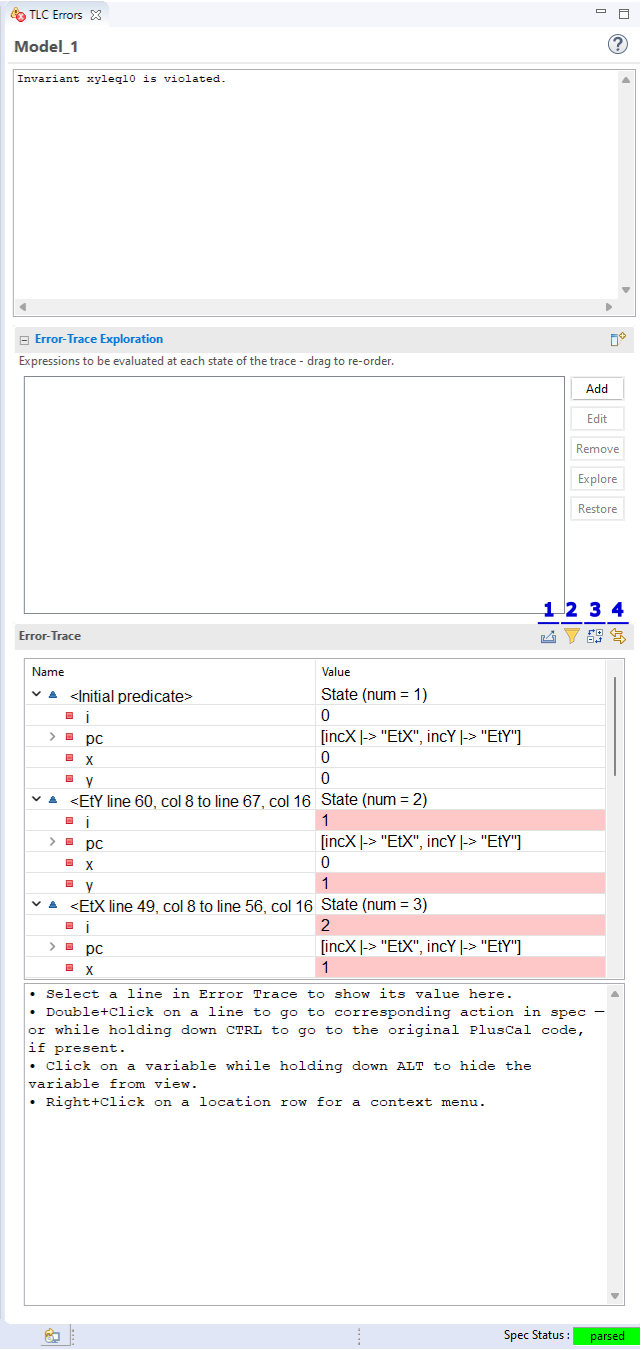Click the EtX state blue triangle icon

pyautogui.click(x=53, y=904)
